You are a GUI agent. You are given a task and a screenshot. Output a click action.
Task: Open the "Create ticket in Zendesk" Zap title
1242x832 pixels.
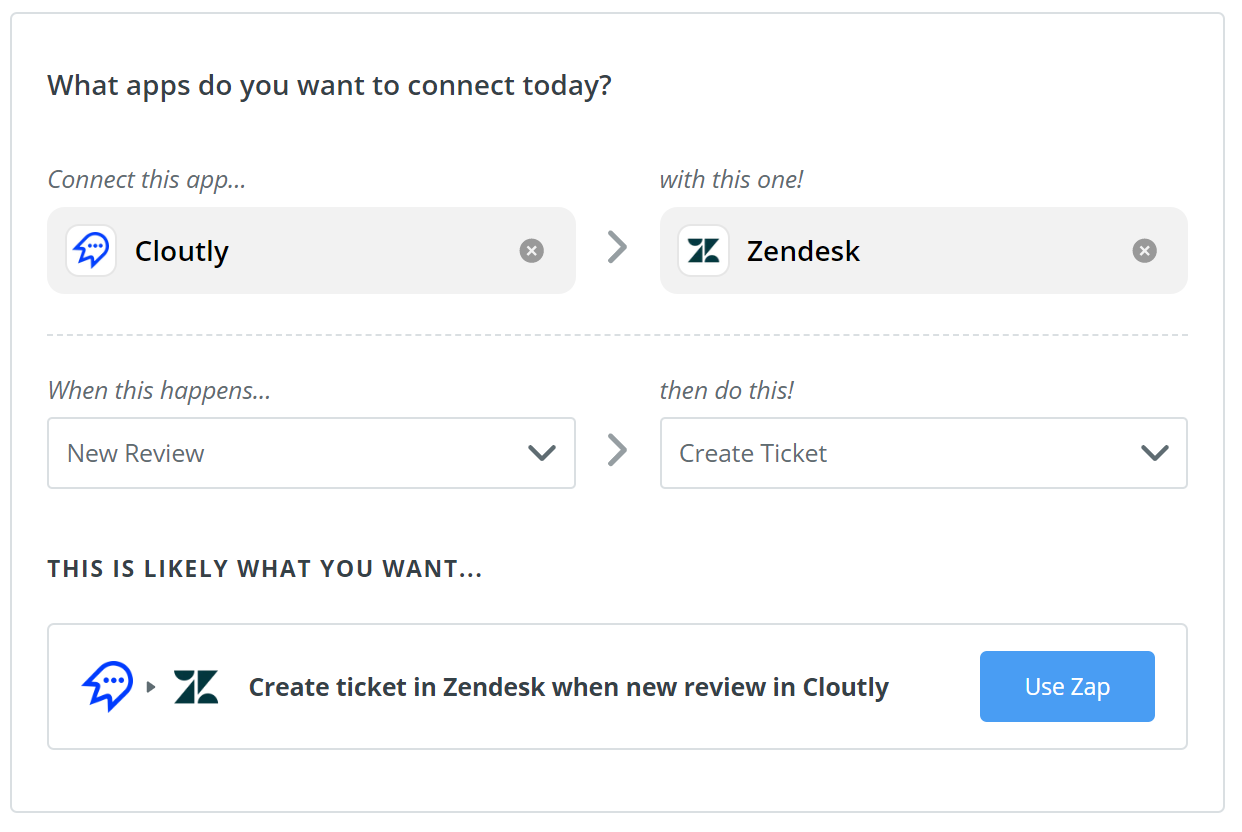pos(568,687)
